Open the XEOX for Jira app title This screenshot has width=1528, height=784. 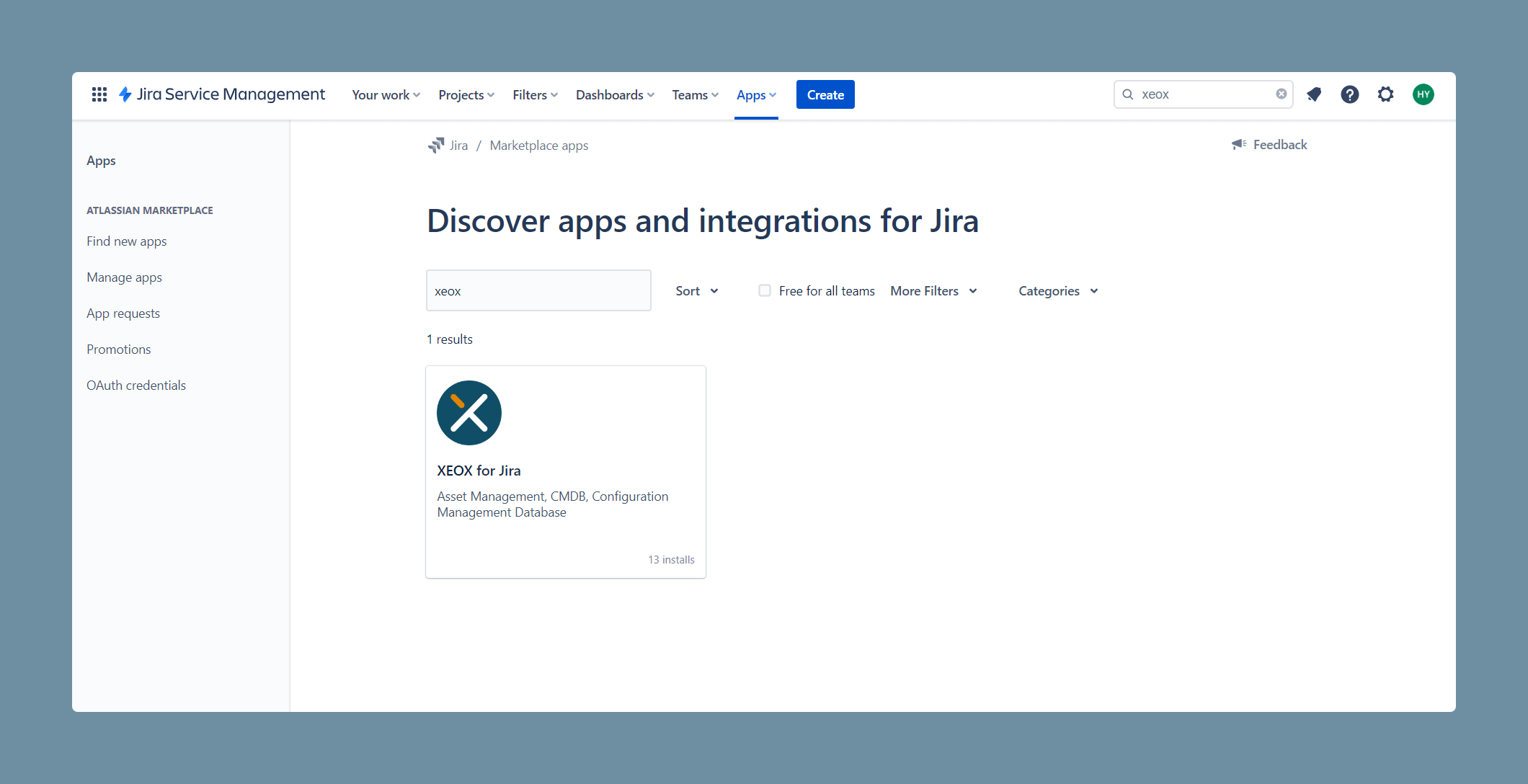[x=479, y=471]
